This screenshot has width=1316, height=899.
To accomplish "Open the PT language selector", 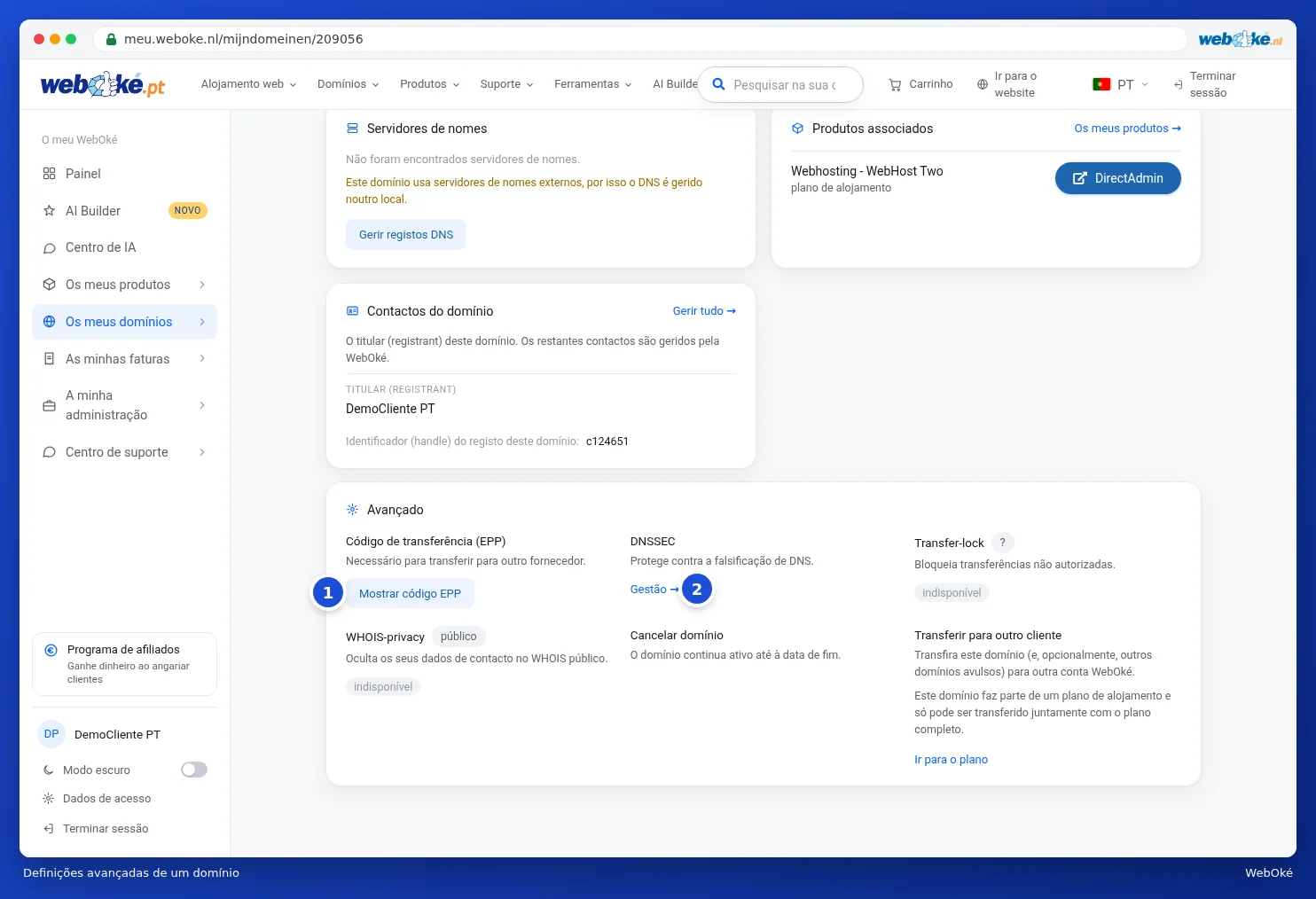I will [x=1121, y=84].
